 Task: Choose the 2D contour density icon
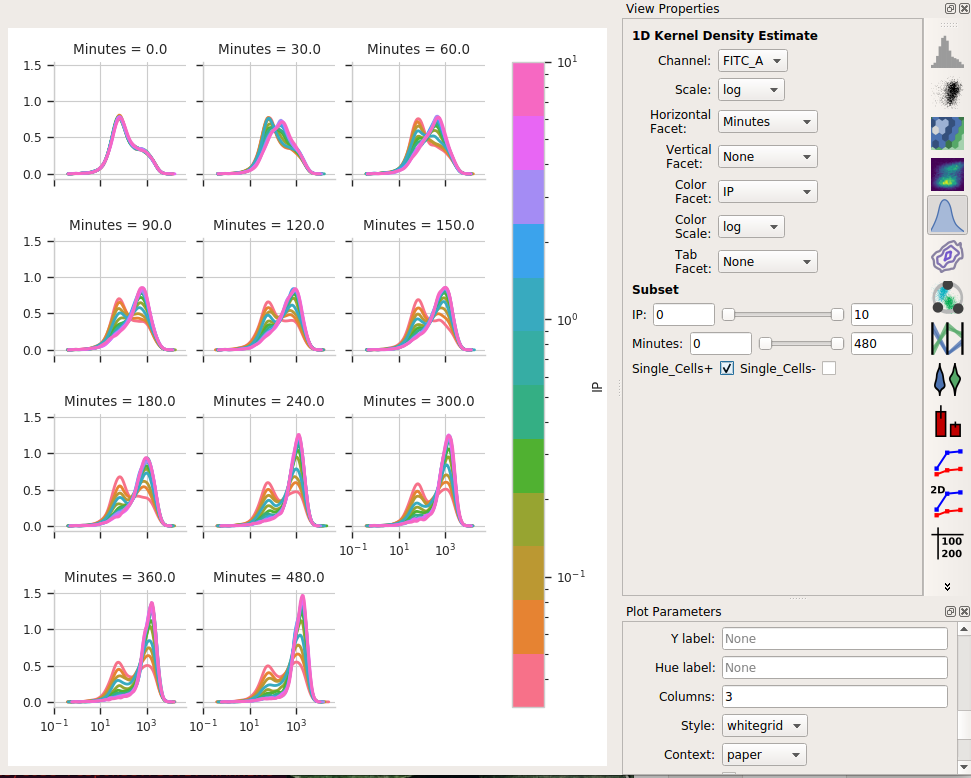[947, 256]
